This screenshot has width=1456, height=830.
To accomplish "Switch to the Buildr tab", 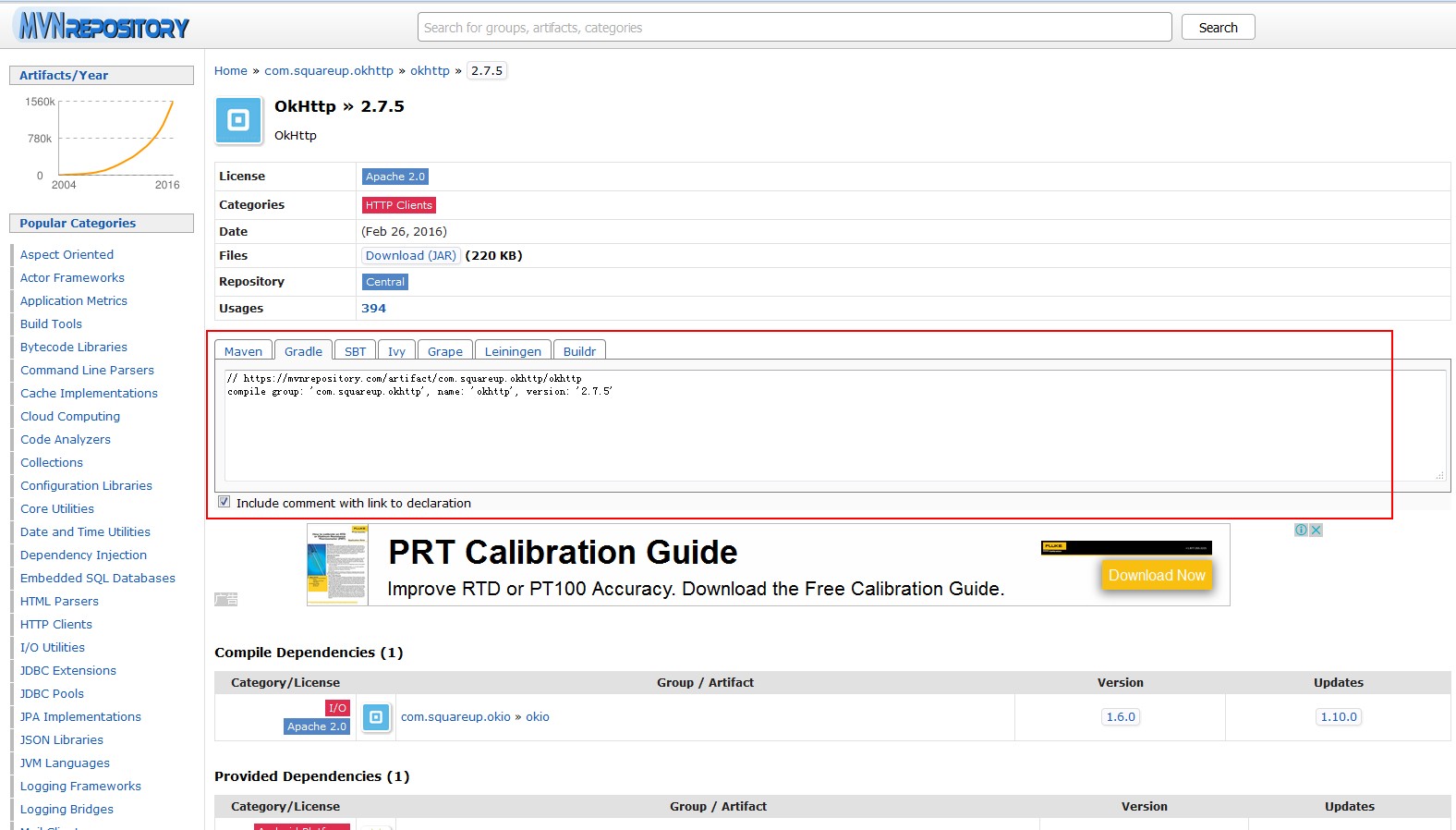I will tap(579, 351).
